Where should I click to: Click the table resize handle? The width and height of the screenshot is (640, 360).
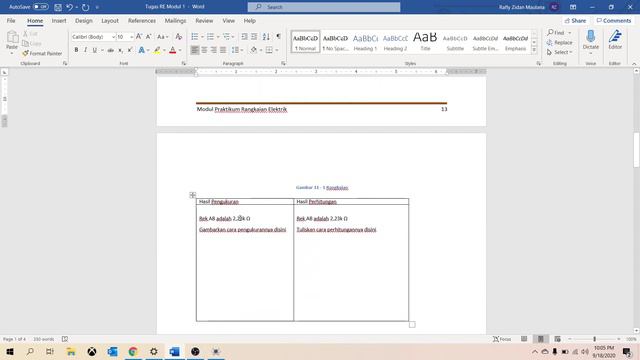412,324
